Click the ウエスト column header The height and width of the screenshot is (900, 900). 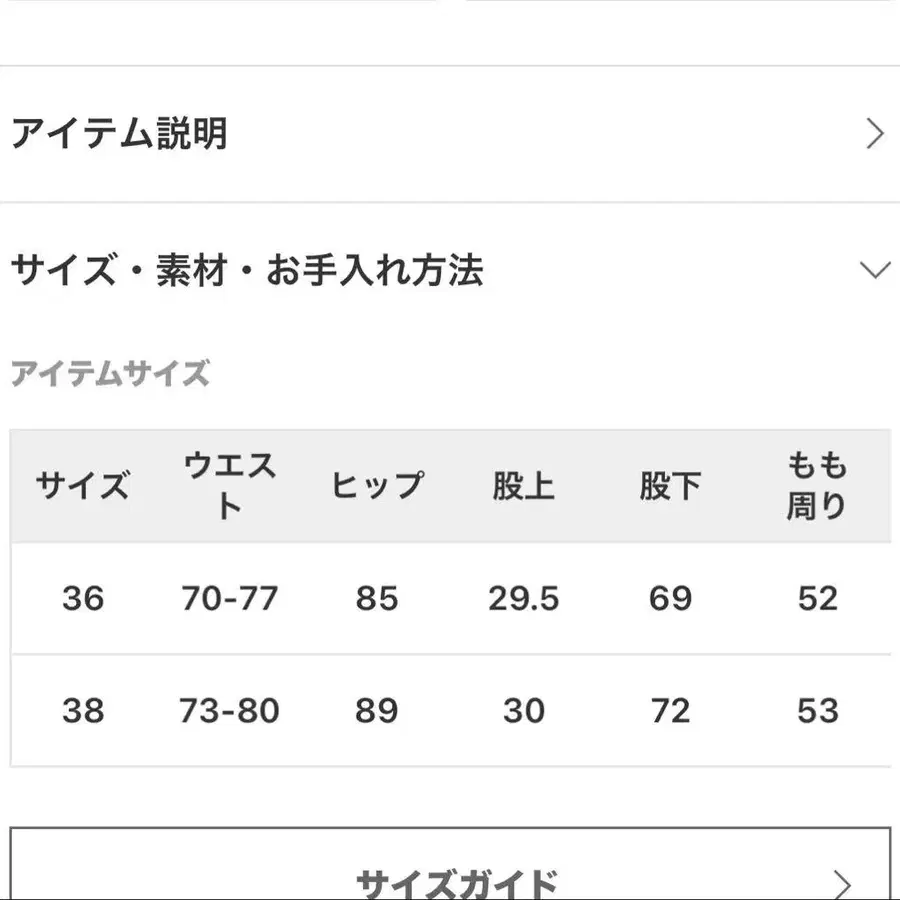228,486
